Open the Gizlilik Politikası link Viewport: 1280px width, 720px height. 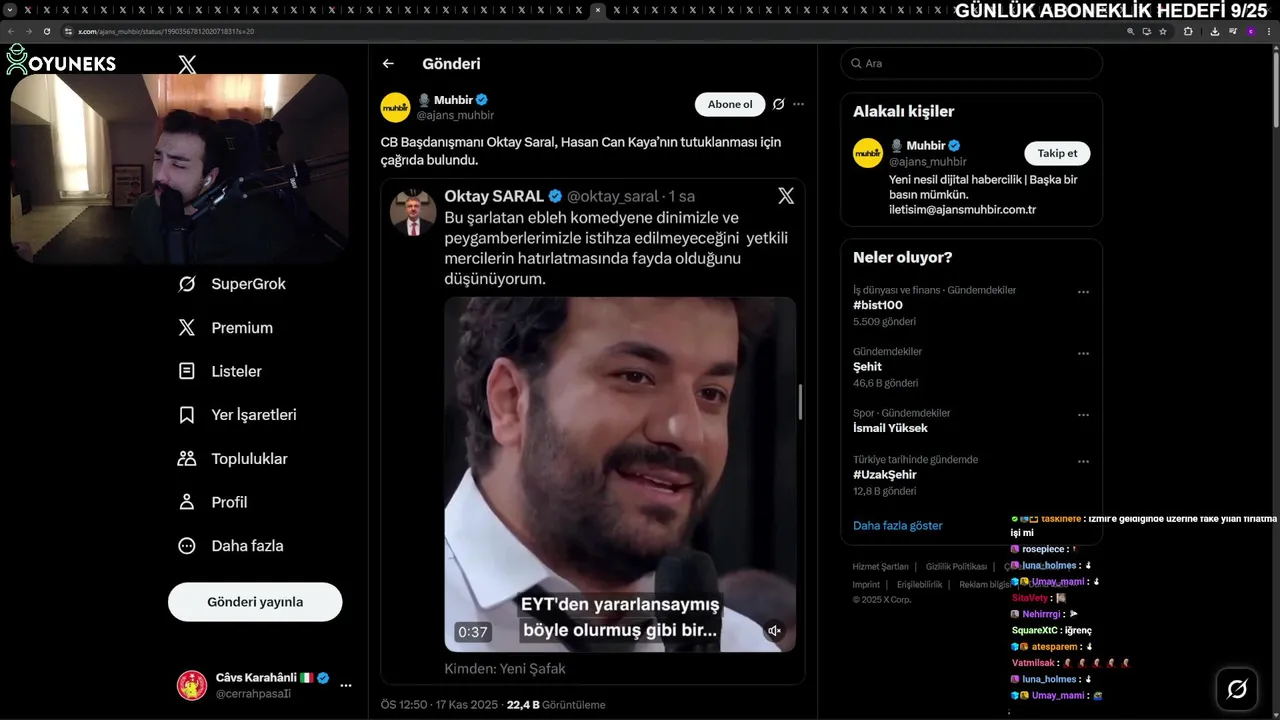coord(956,566)
